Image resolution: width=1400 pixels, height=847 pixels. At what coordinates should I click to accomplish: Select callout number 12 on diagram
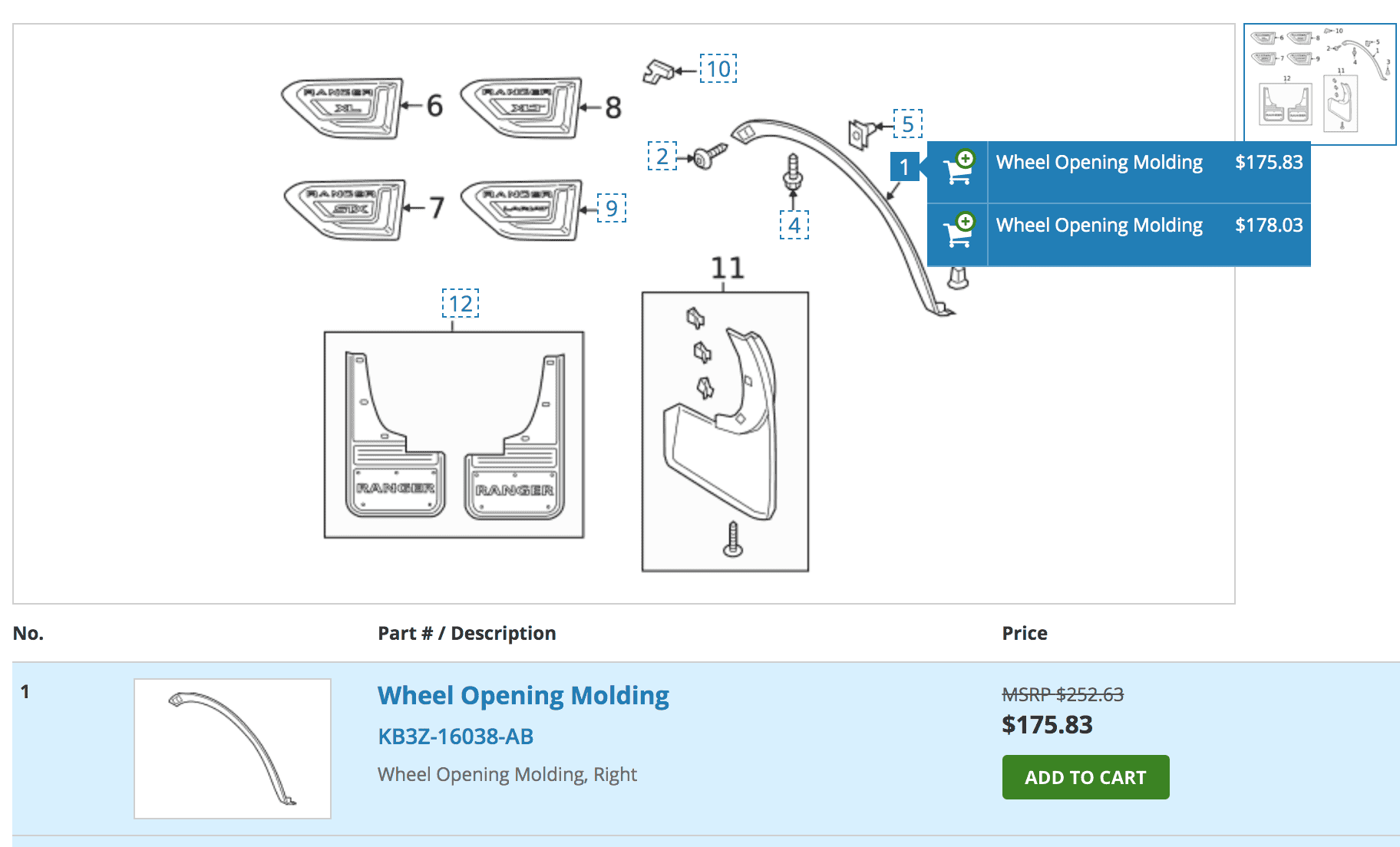point(461,303)
